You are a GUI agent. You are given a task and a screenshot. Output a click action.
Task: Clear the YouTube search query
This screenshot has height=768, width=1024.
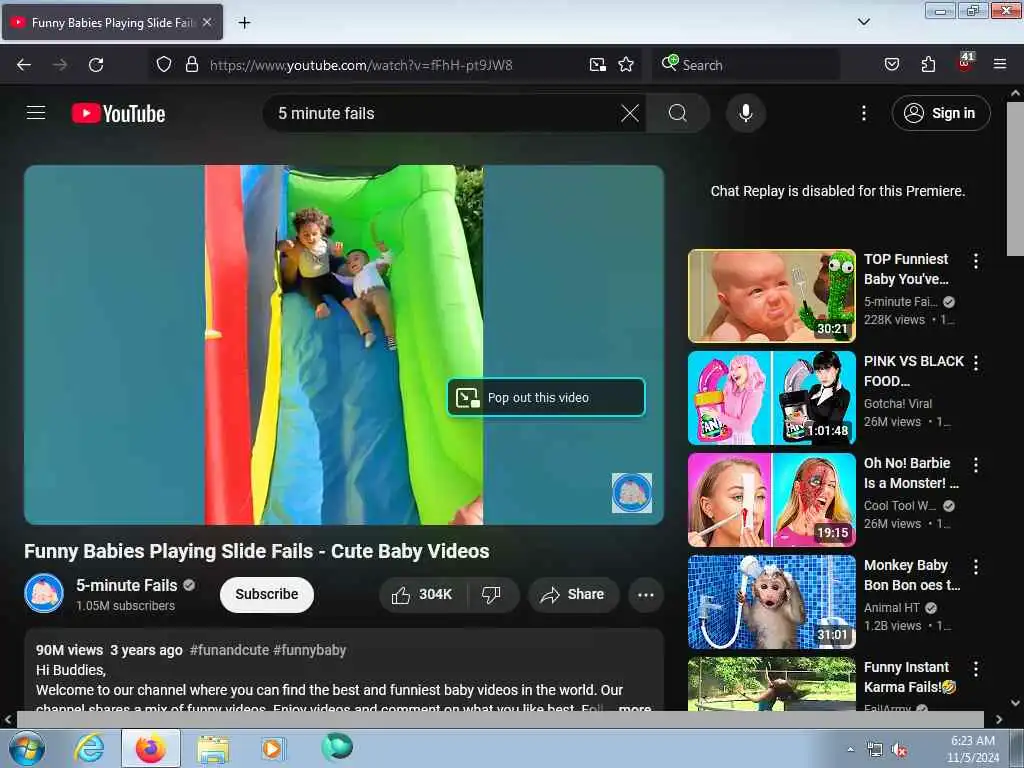pos(630,113)
